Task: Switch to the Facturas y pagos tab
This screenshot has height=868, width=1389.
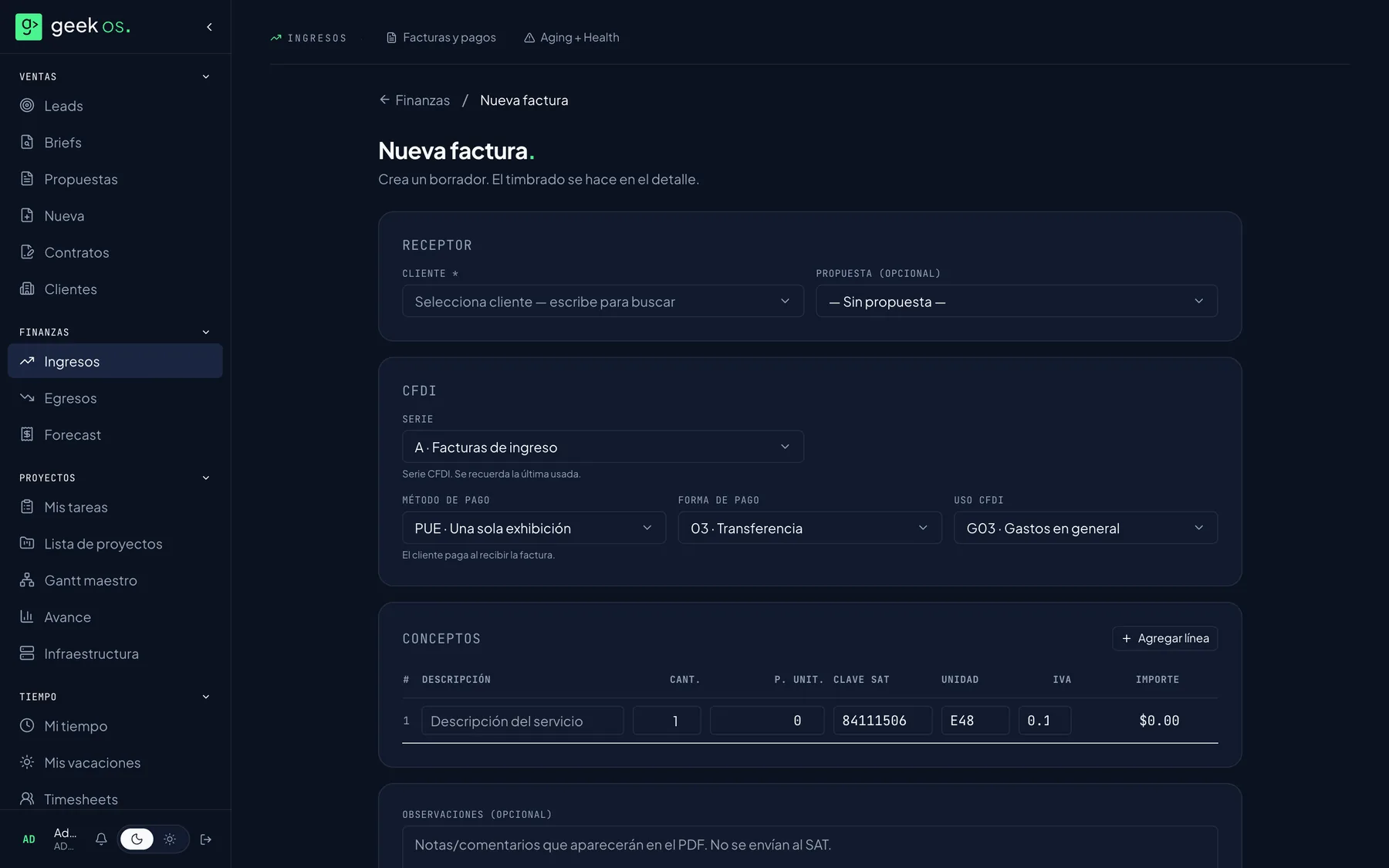Action: [x=441, y=38]
